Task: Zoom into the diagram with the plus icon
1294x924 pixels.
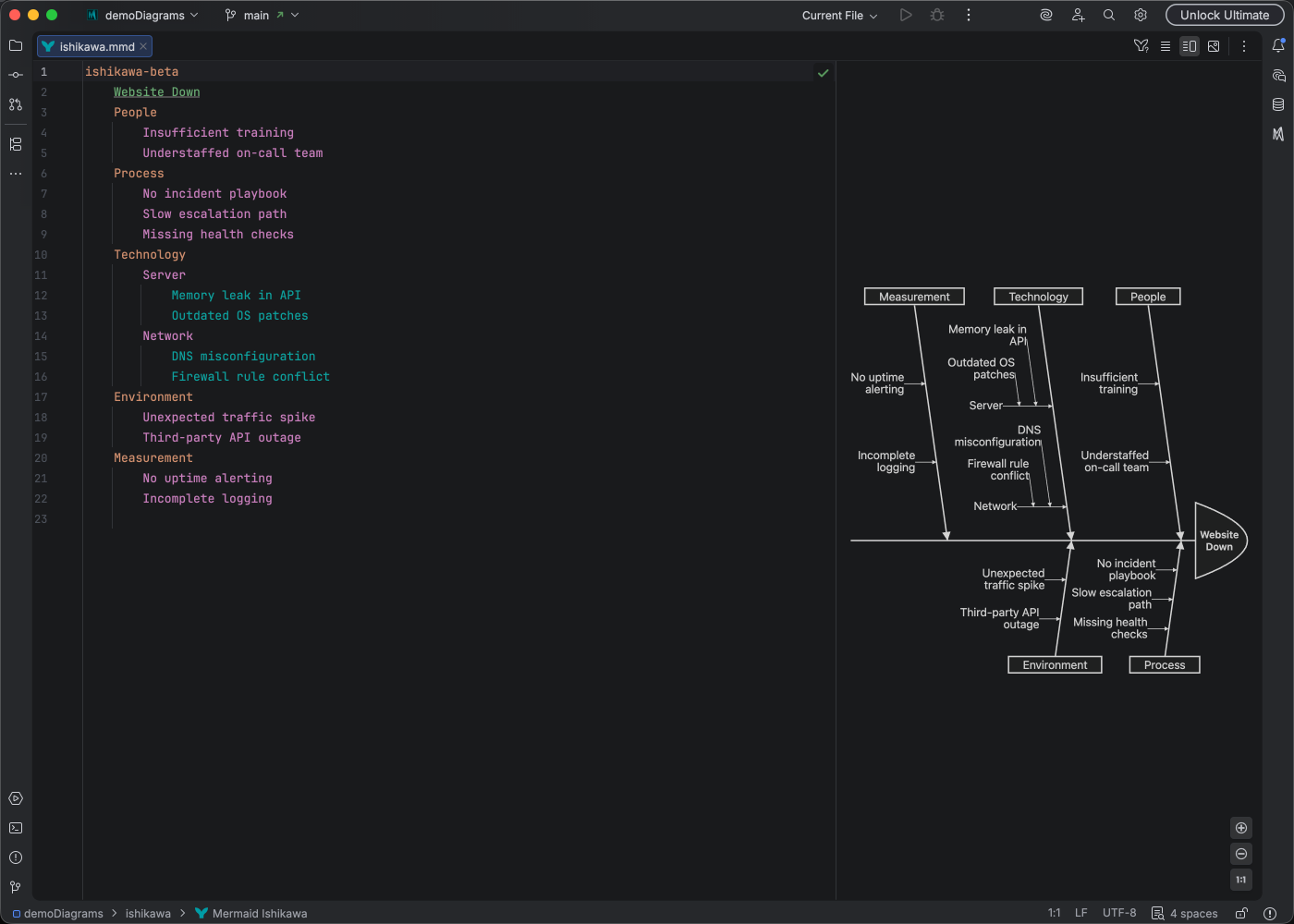Action: (x=1241, y=828)
